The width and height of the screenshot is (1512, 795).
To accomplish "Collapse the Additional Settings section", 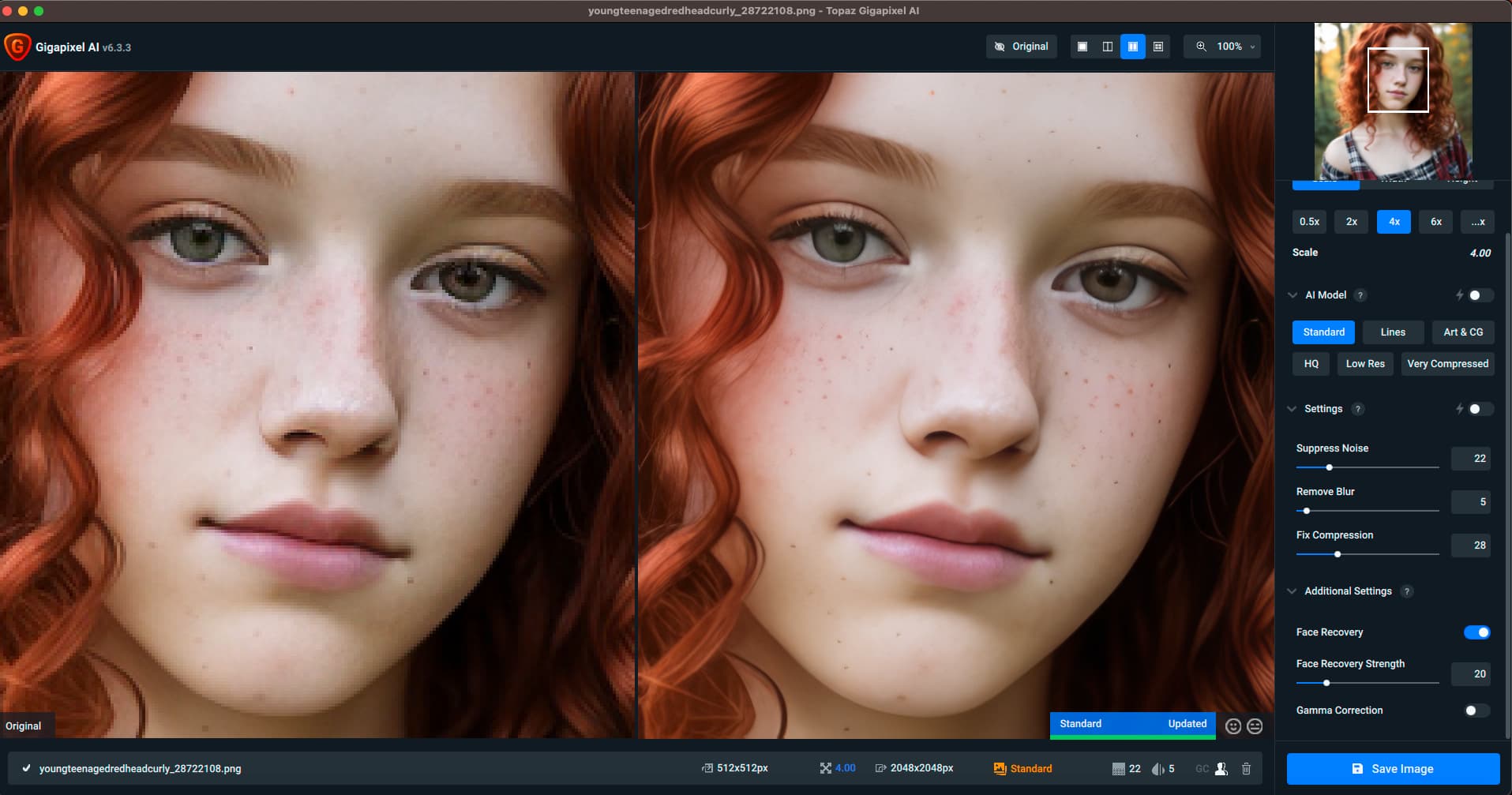I will point(1293,591).
